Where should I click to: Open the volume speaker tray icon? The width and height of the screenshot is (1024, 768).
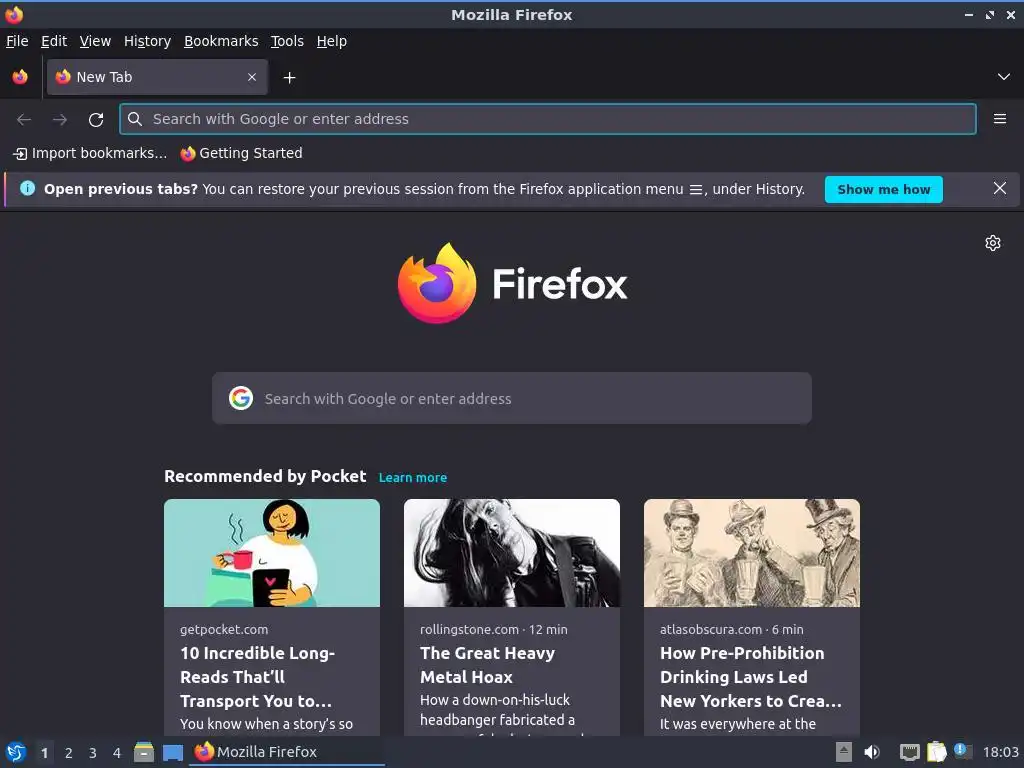tap(872, 752)
